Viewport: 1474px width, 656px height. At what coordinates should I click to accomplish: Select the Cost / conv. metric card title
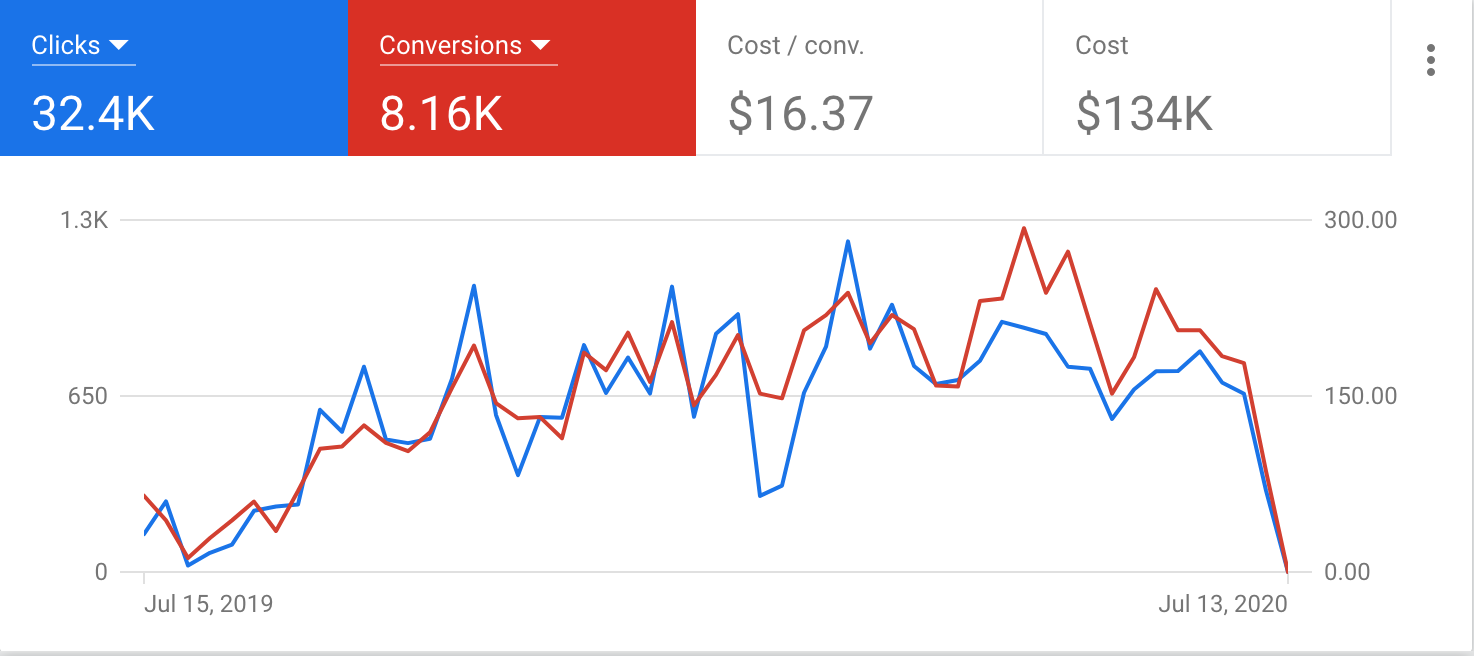[x=795, y=45]
